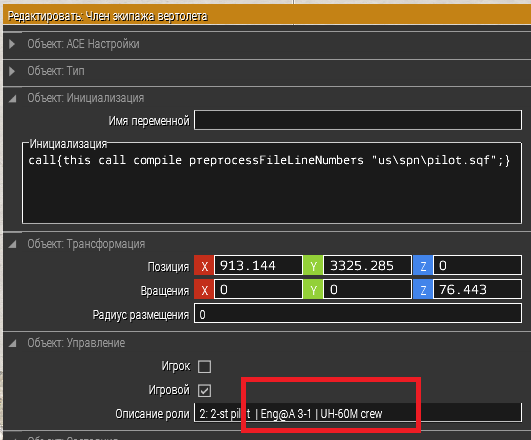Click the blue Z label of Вращения

tap(423, 289)
